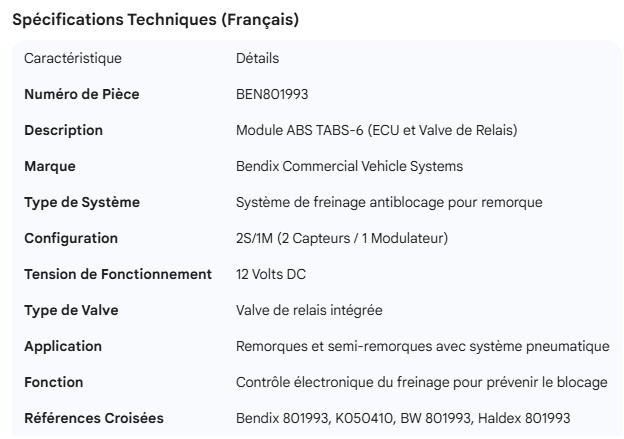The image size is (624, 439).
Task: Click the BEN801993 part number value
Action: (271, 94)
